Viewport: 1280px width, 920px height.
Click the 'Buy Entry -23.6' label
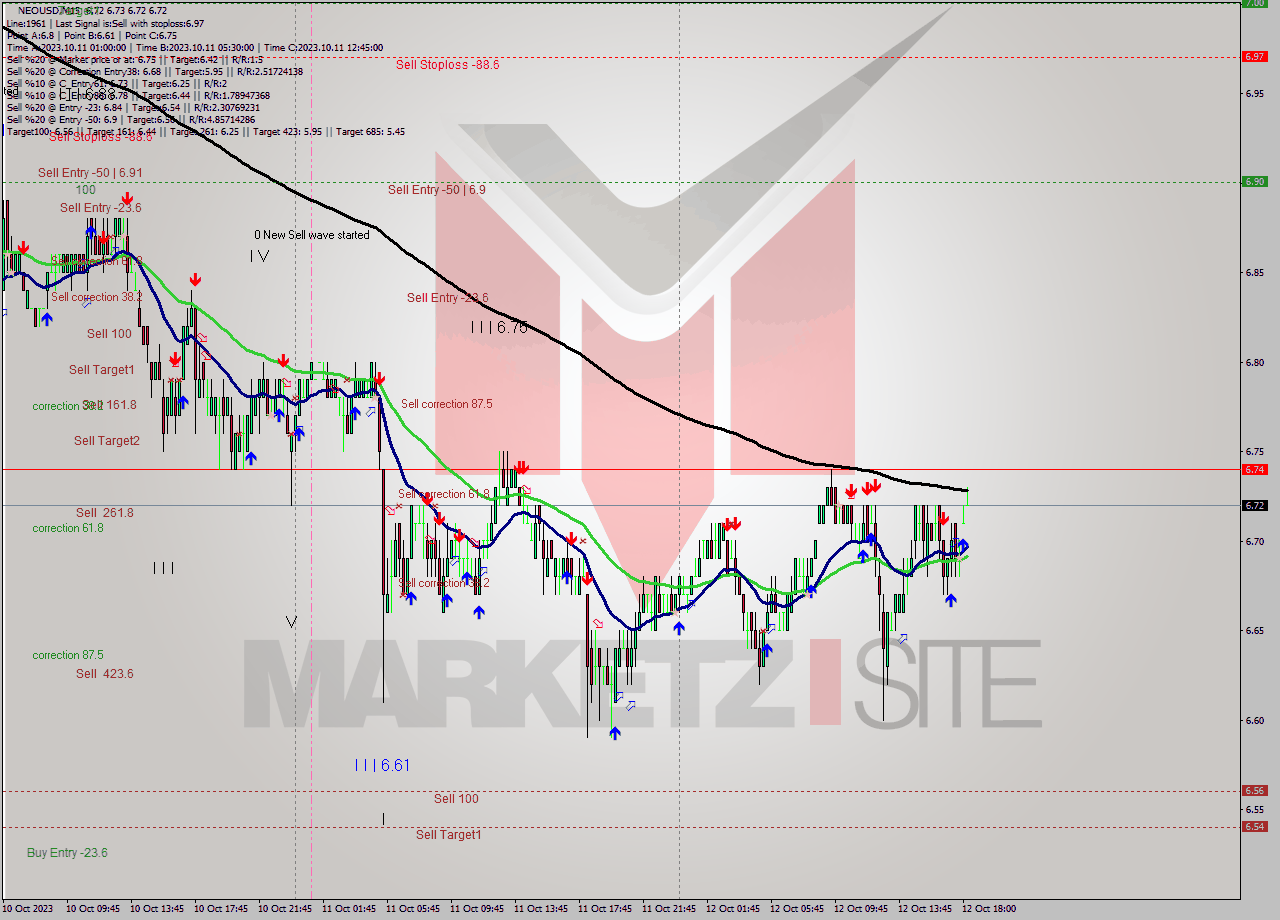(67, 853)
